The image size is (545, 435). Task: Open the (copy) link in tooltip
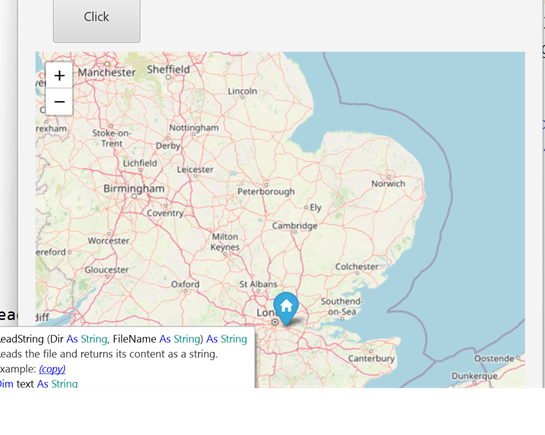point(52,369)
